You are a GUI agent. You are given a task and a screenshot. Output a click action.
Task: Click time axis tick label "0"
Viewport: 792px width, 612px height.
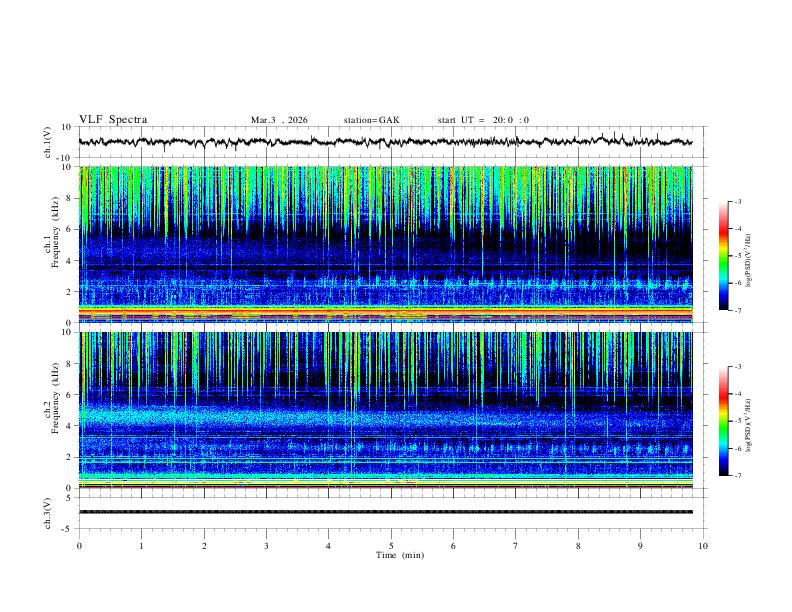coord(79,546)
